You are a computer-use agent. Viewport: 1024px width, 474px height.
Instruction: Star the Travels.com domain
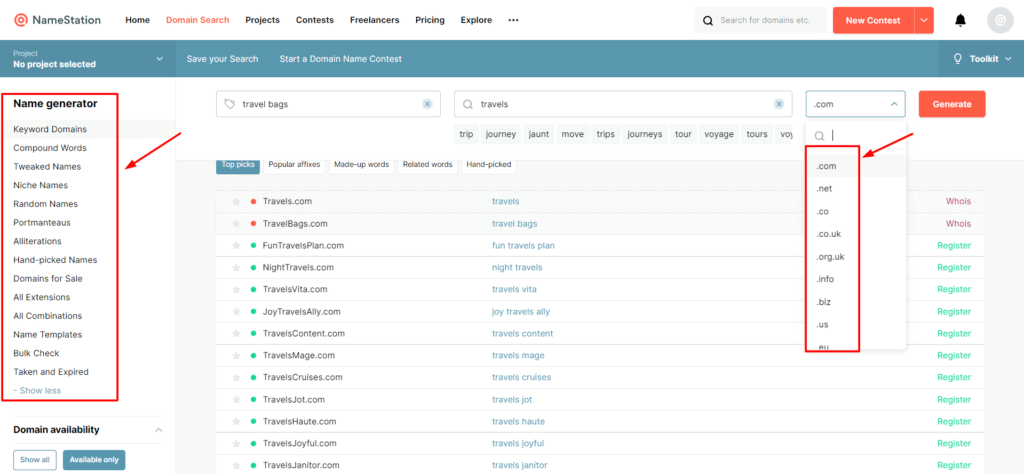coord(236,201)
